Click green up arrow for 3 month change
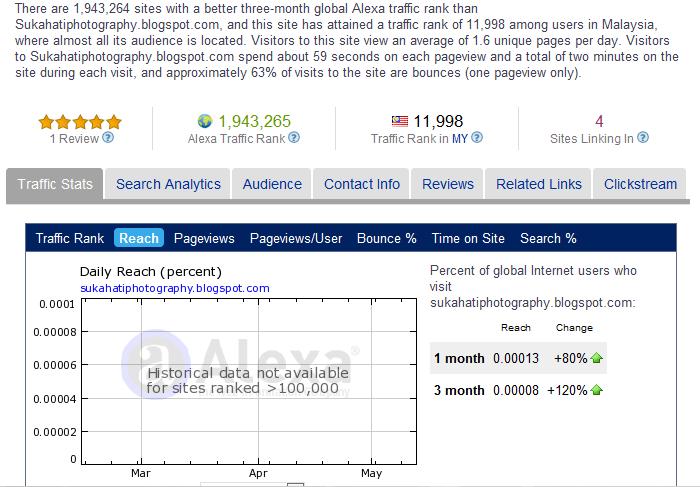 pos(596,390)
